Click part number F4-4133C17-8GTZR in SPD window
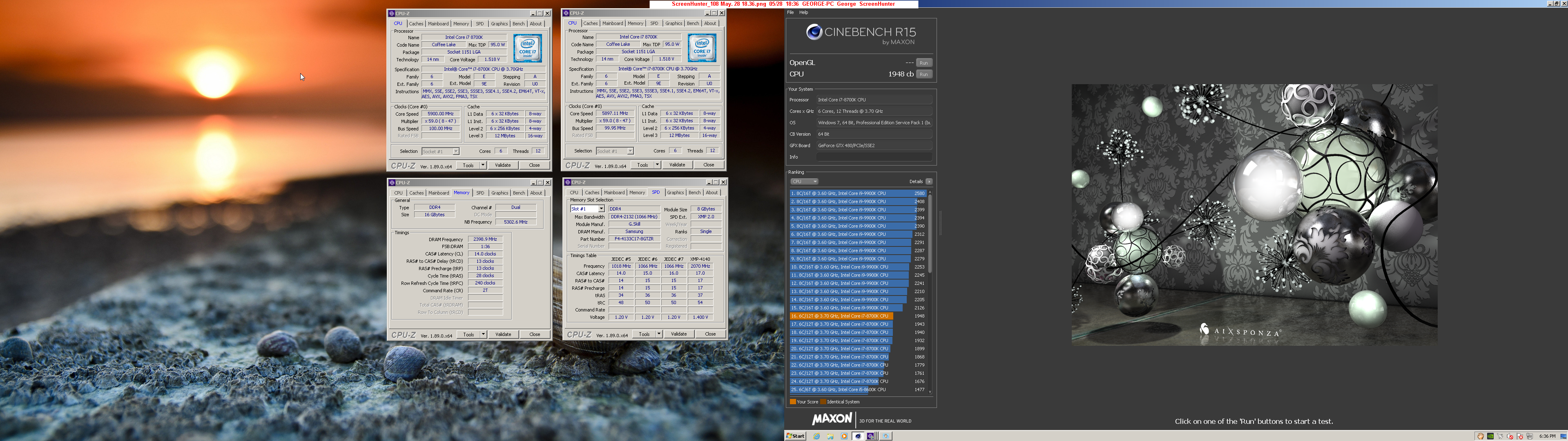The height and width of the screenshot is (441, 1568). [633, 239]
